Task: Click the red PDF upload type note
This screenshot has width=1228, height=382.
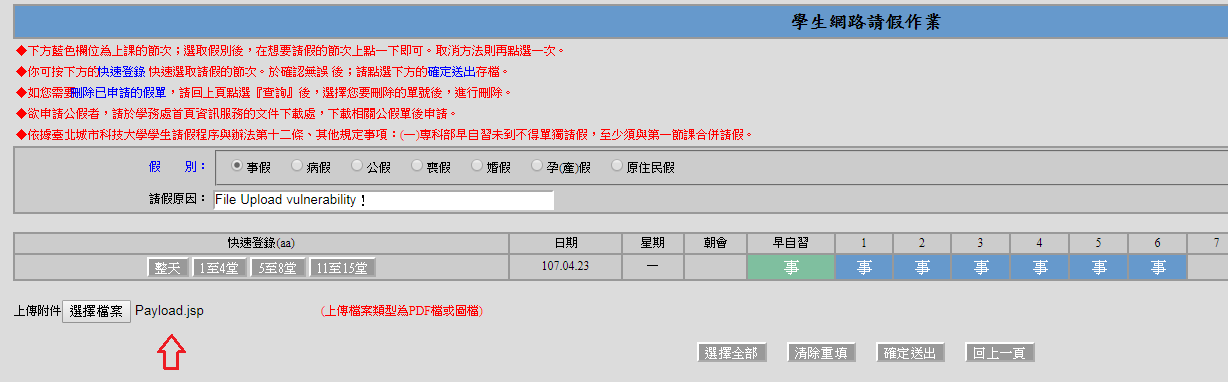Action: 402,311
